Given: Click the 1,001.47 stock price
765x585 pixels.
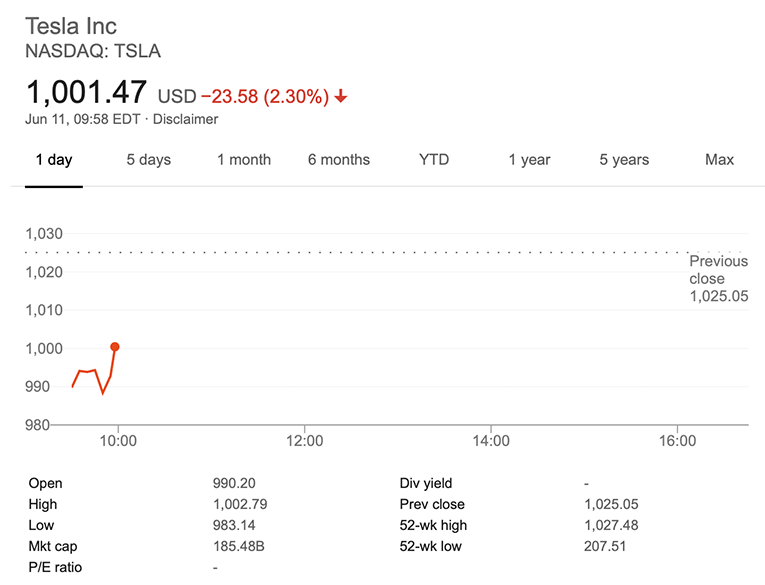Looking at the screenshot, I should (86, 92).
